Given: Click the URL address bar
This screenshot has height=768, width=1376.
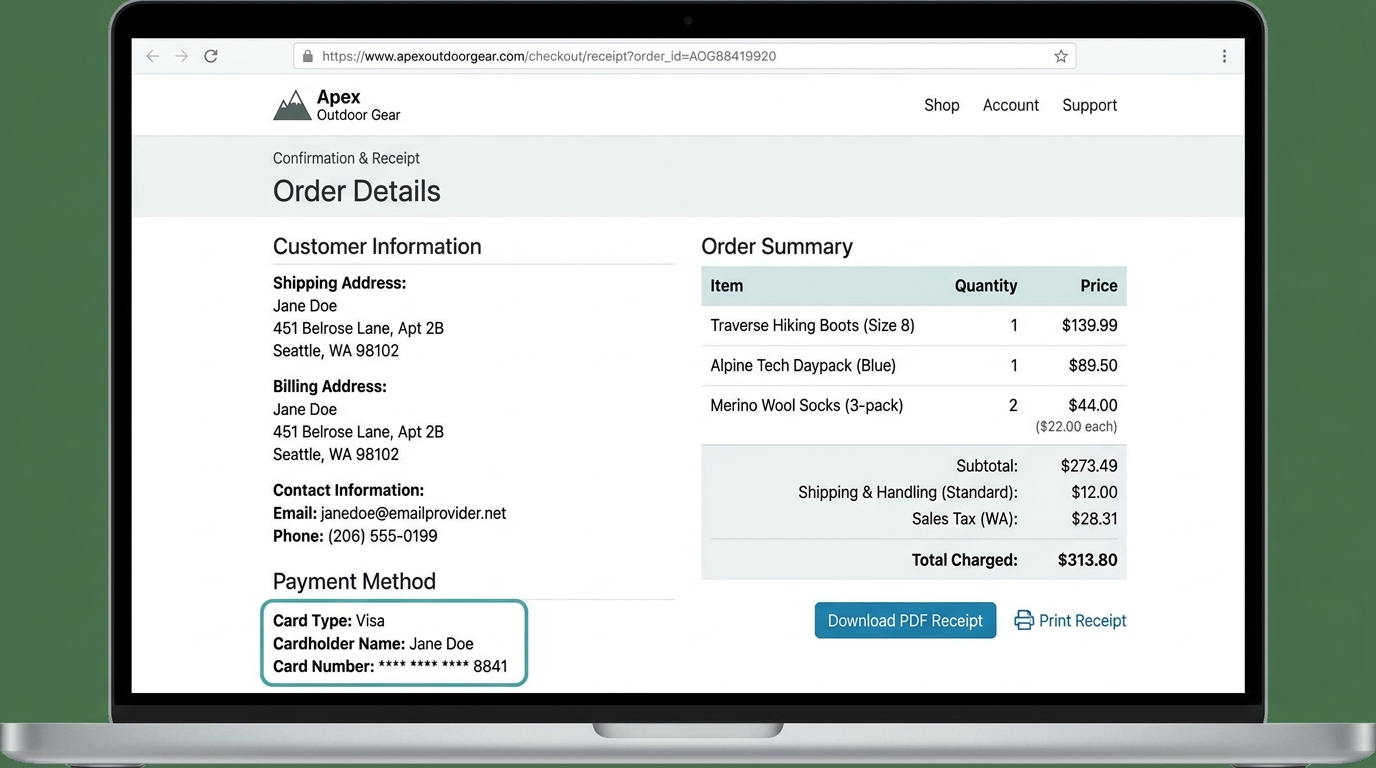Looking at the screenshot, I should click(x=684, y=56).
